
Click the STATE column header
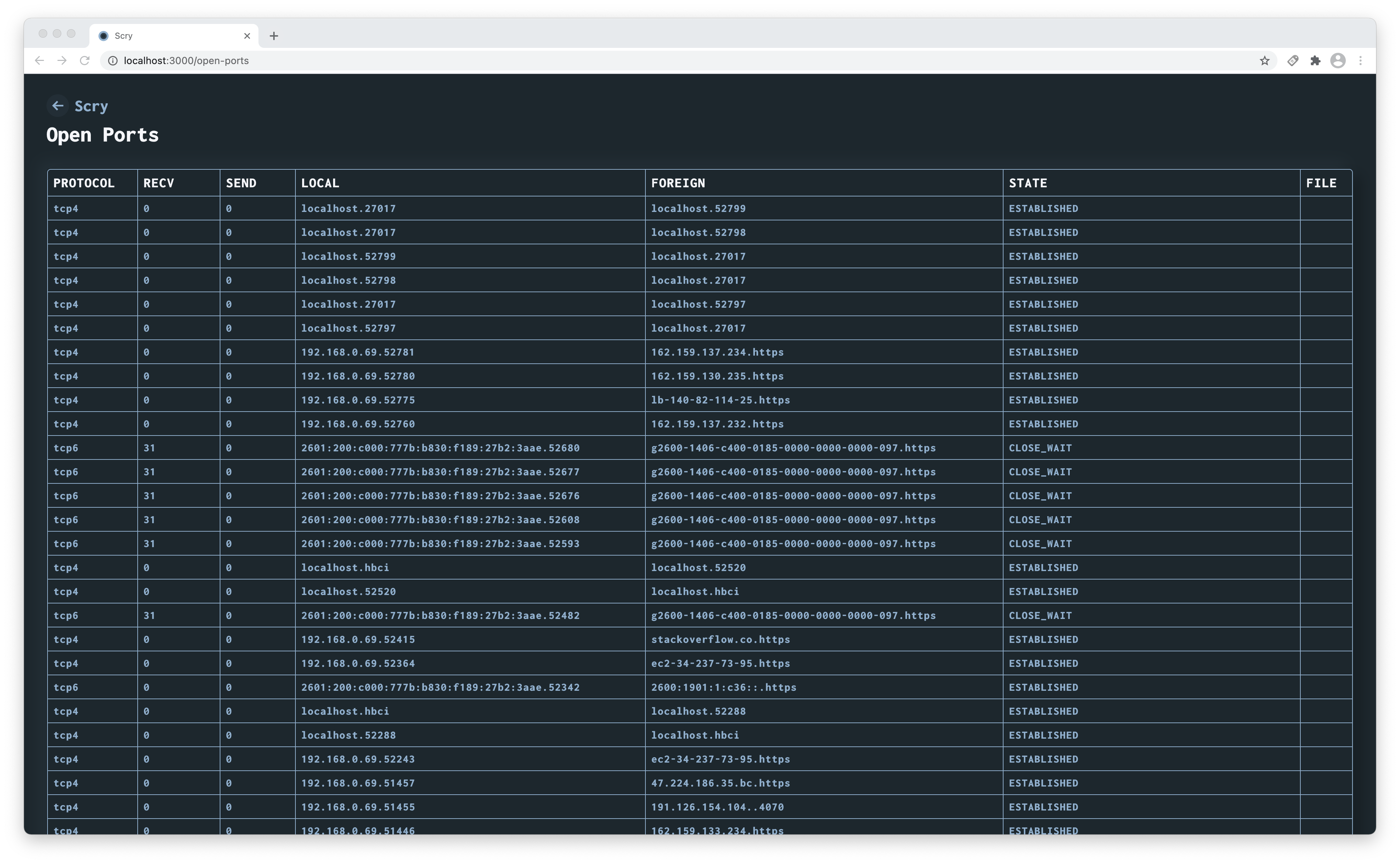(1027, 183)
